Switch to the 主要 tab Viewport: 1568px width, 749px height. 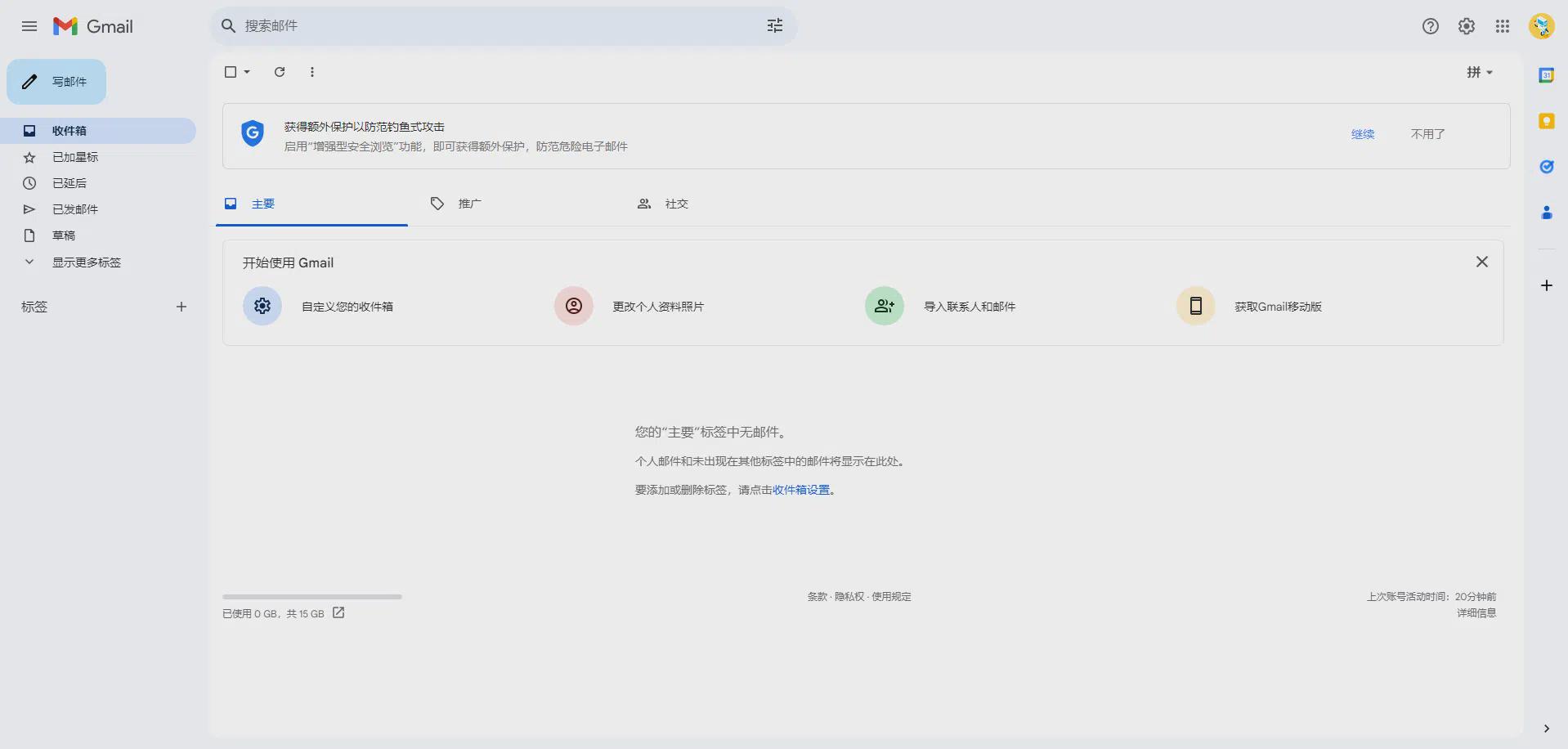point(311,204)
